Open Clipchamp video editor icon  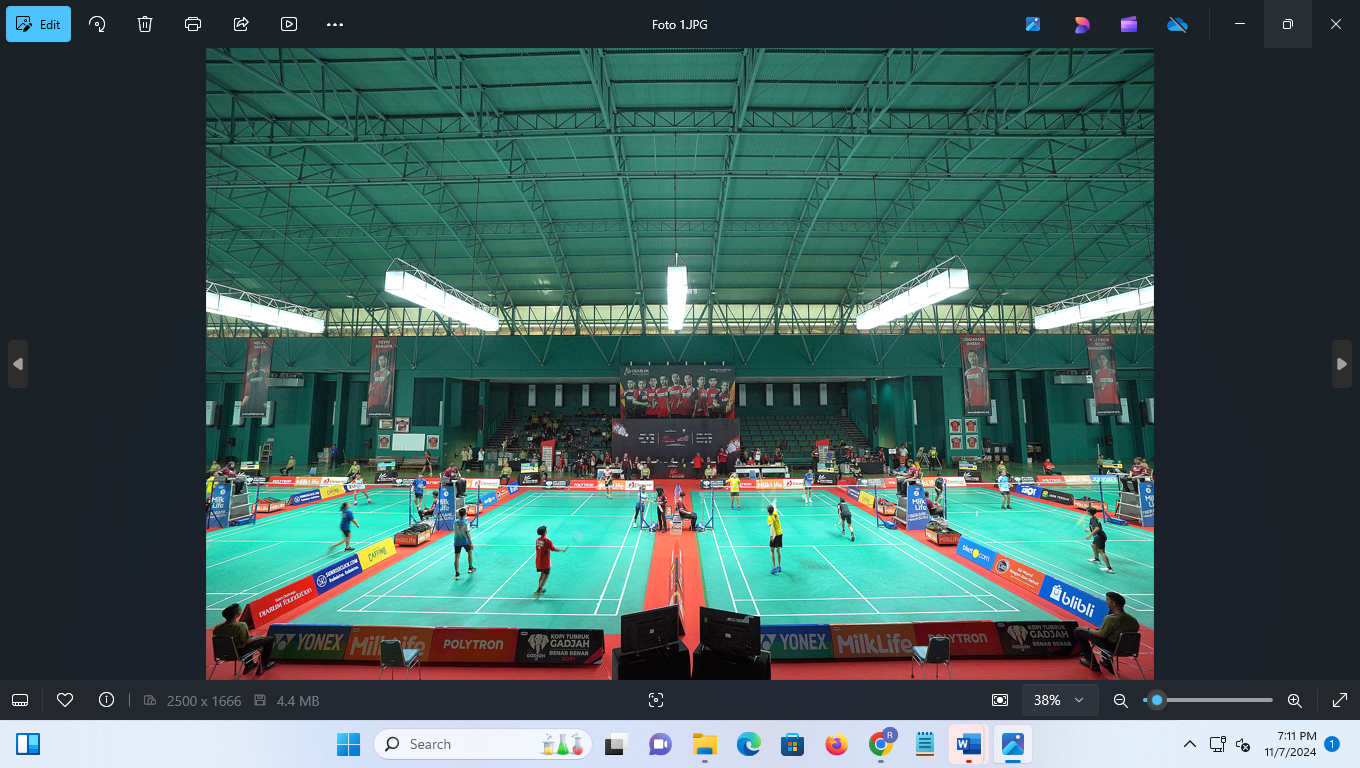(x=1129, y=24)
